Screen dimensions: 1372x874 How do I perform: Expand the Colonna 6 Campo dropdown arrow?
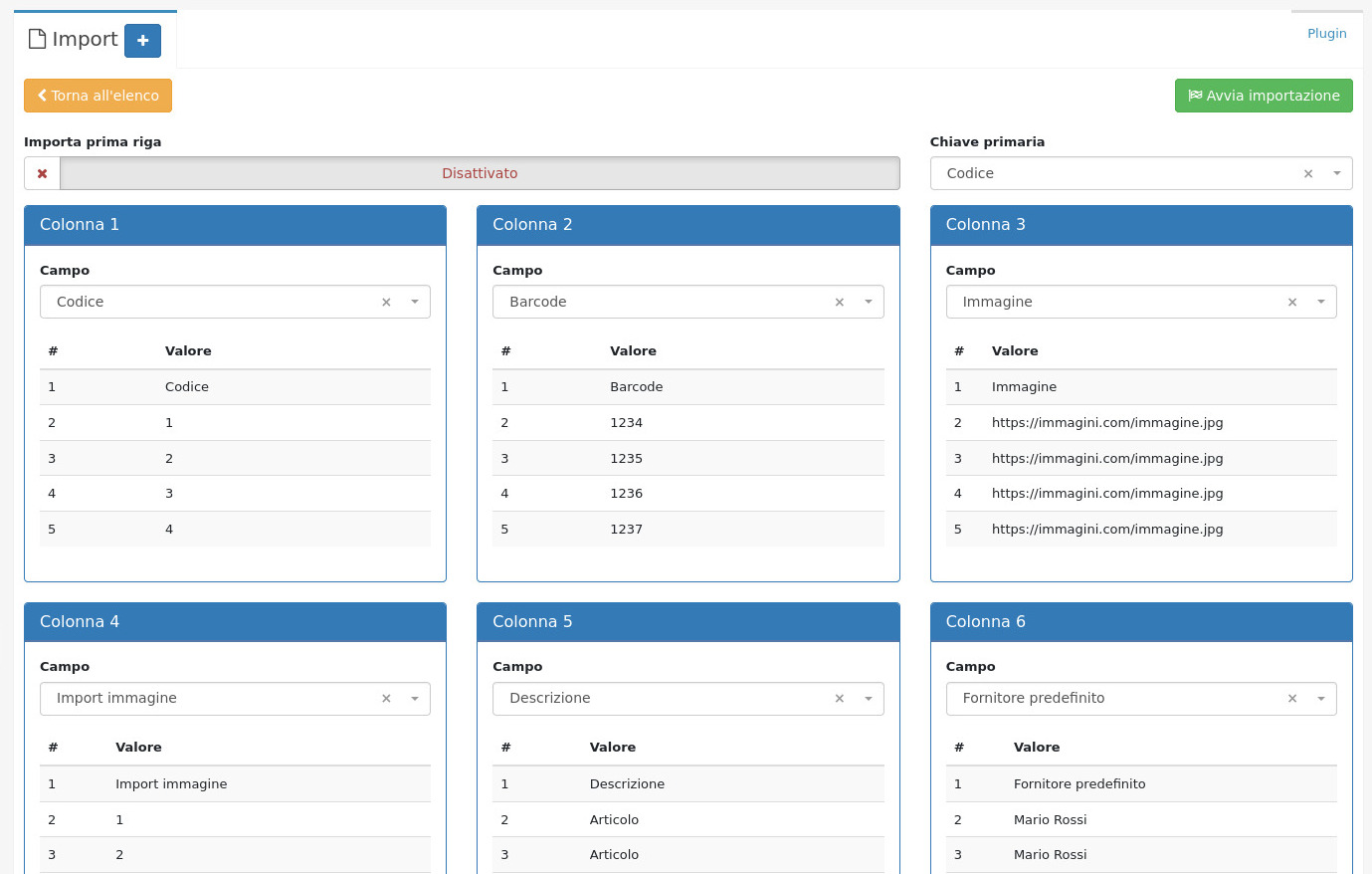[x=1320, y=699]
